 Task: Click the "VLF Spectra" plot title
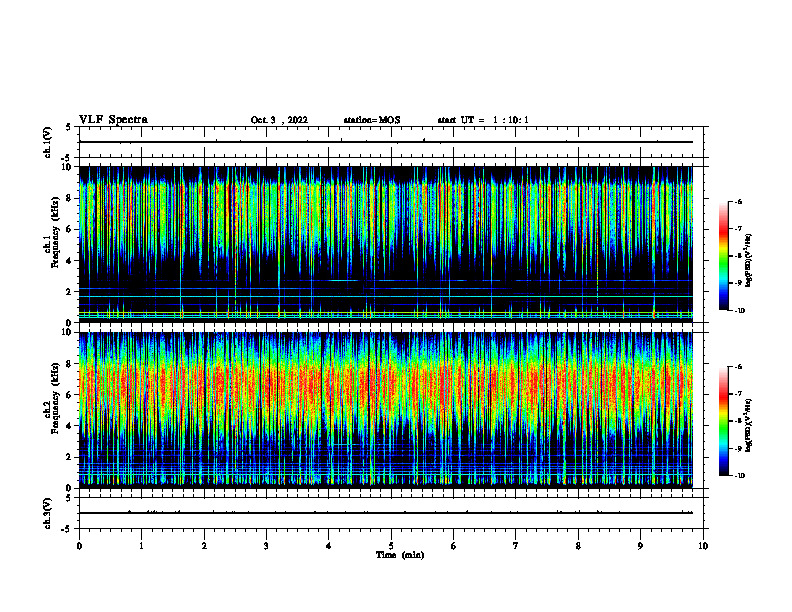(113, 120)
